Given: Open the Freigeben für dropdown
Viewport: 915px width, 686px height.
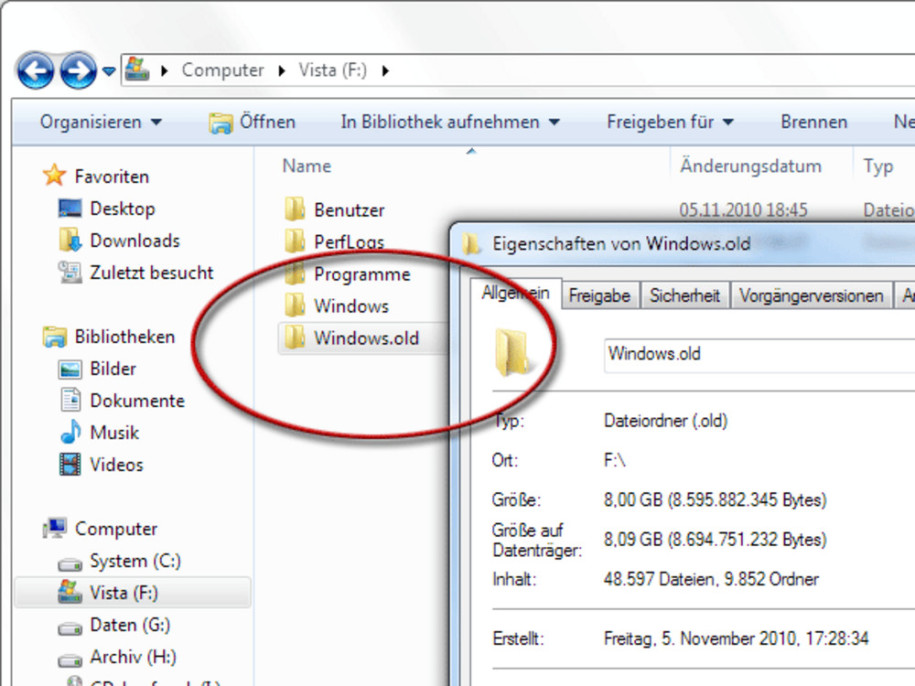Looking at the screenshot, I should click(x=670, y=122).
